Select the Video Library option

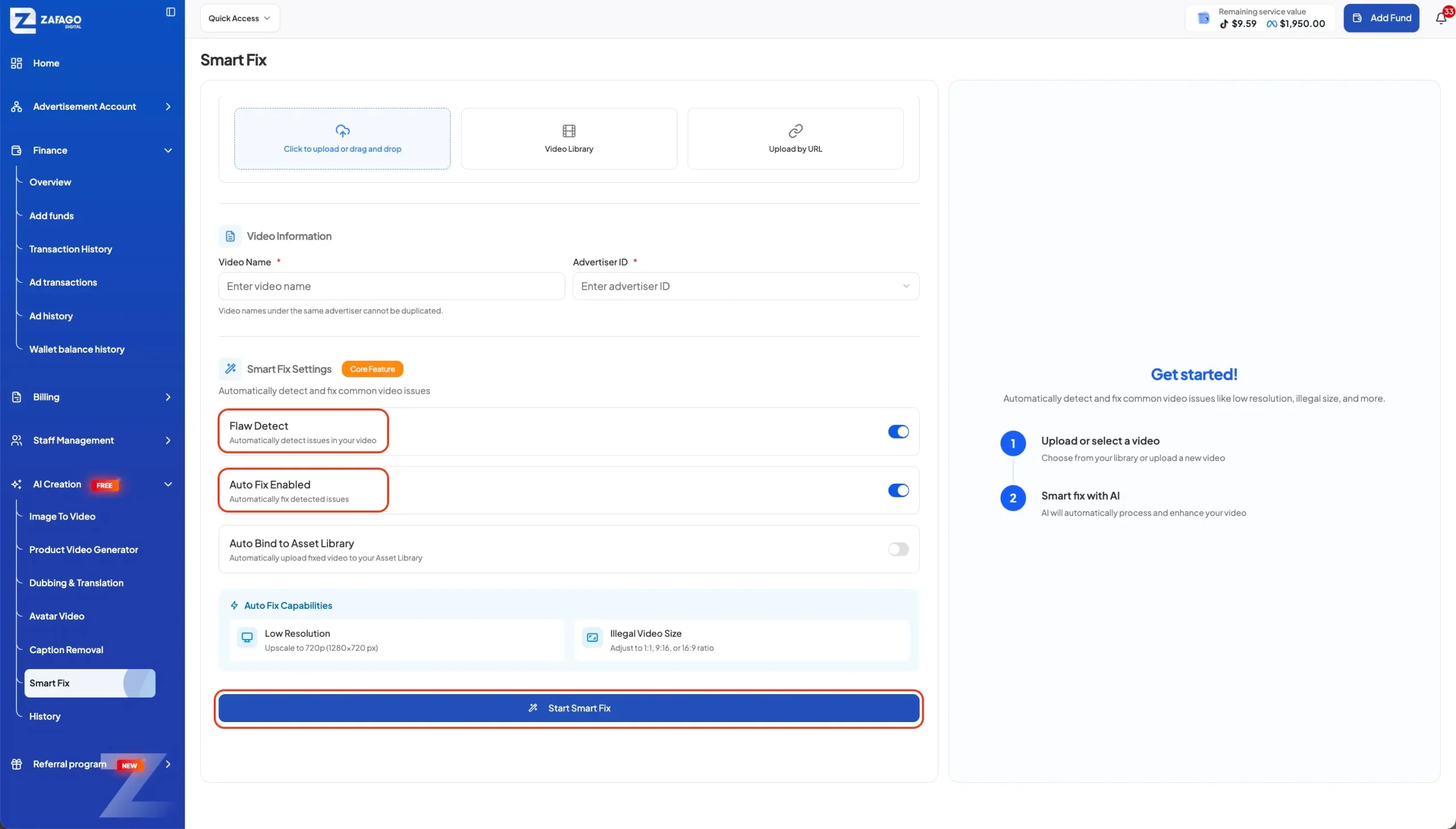[x=569, y=138]
